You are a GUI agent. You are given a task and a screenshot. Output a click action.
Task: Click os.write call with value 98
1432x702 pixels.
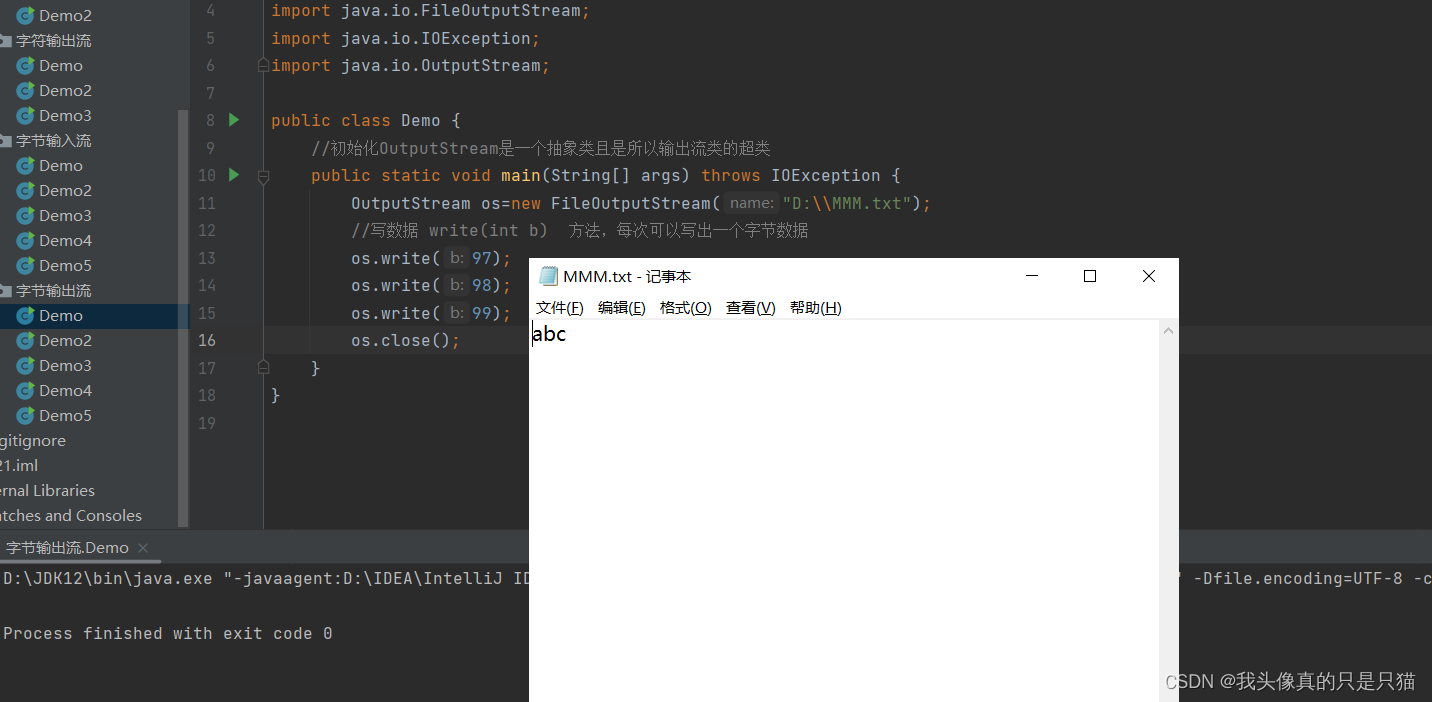click(x=431, y=285)
